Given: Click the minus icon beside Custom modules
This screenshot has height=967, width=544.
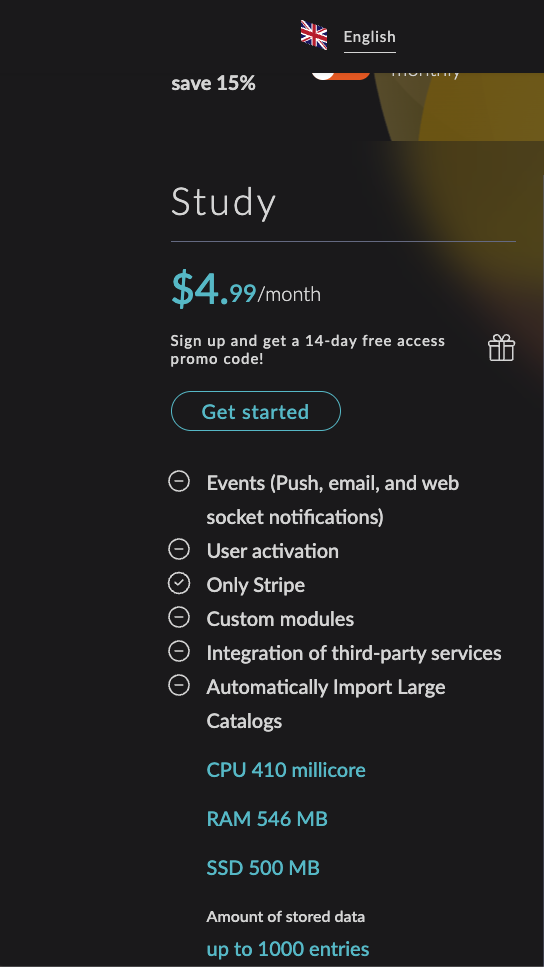Looking at the screenshot, I should 179,617.
